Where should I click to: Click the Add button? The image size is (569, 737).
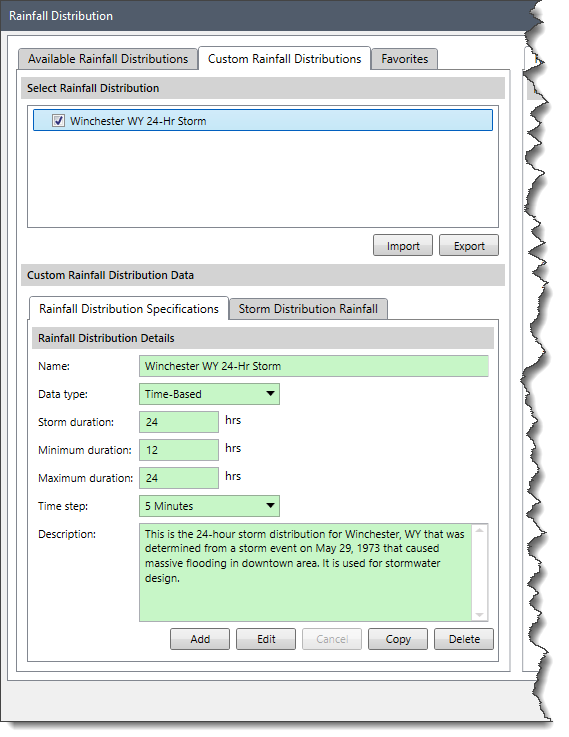tap(200, 639)
